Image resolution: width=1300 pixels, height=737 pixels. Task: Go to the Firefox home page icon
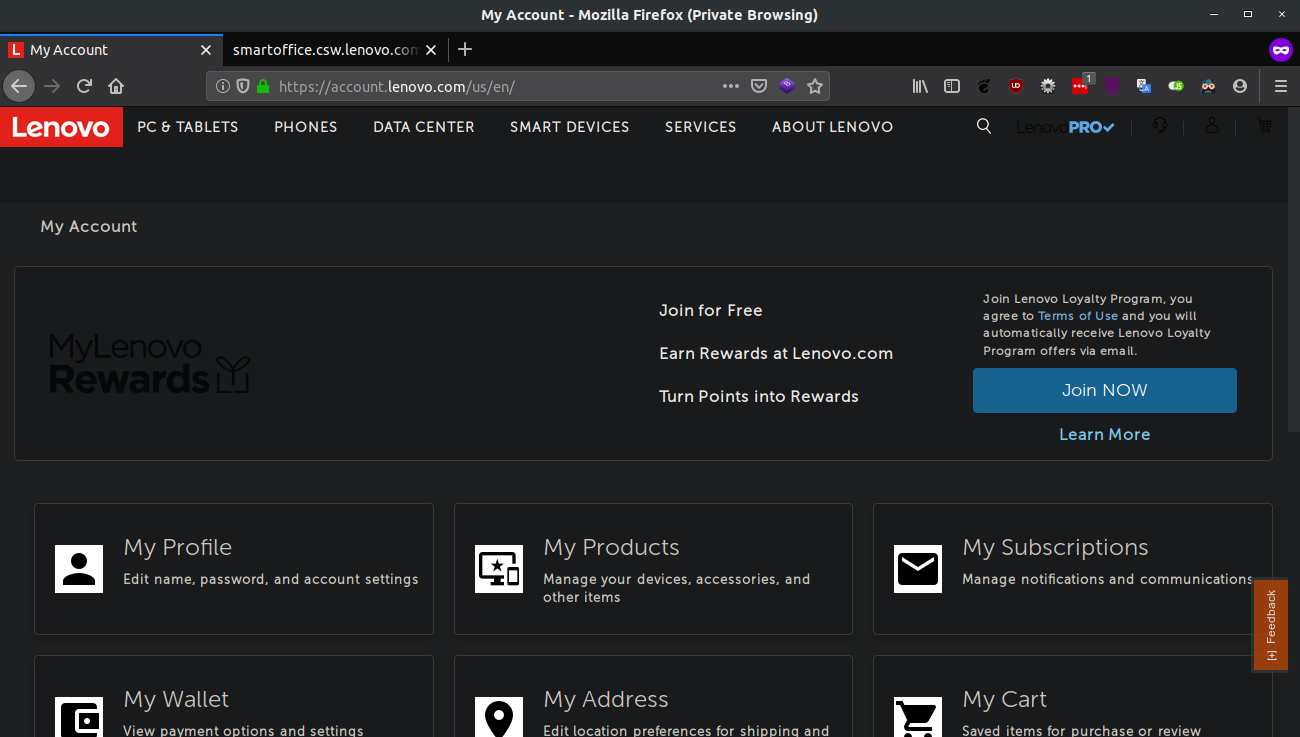(x=116, y=86)
